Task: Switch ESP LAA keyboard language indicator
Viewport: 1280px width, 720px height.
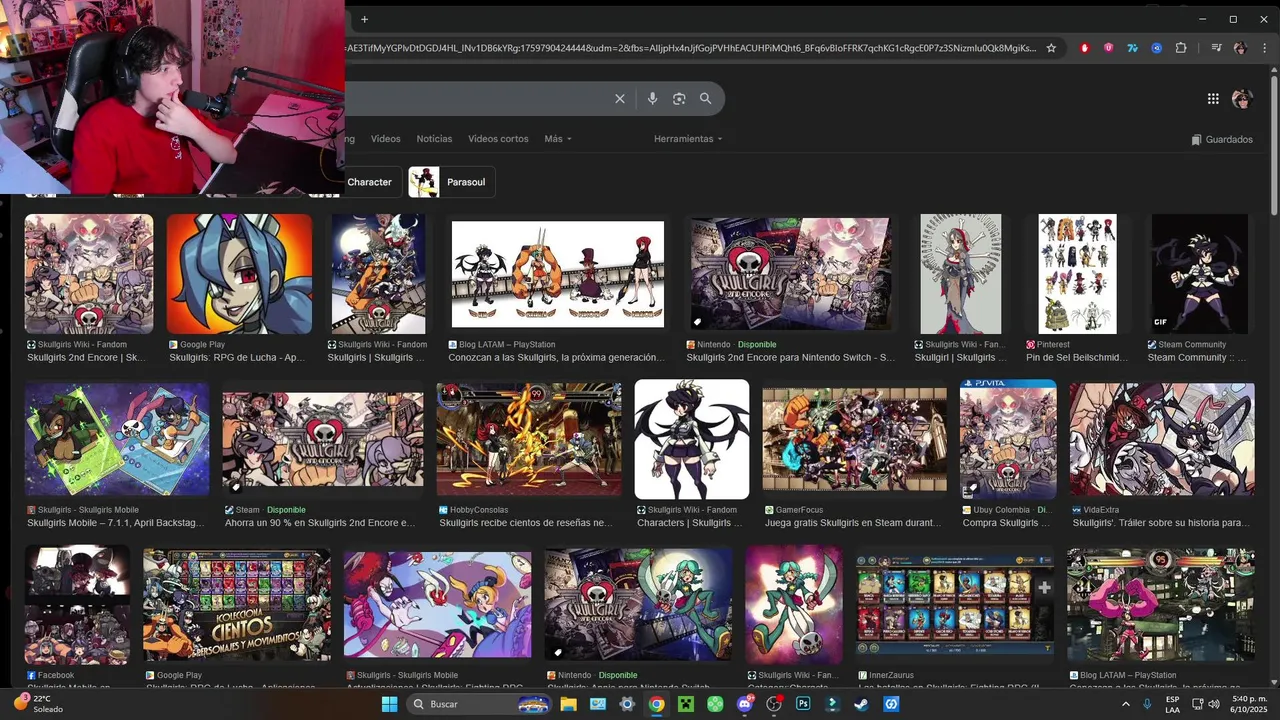Action: point(1172,704)
